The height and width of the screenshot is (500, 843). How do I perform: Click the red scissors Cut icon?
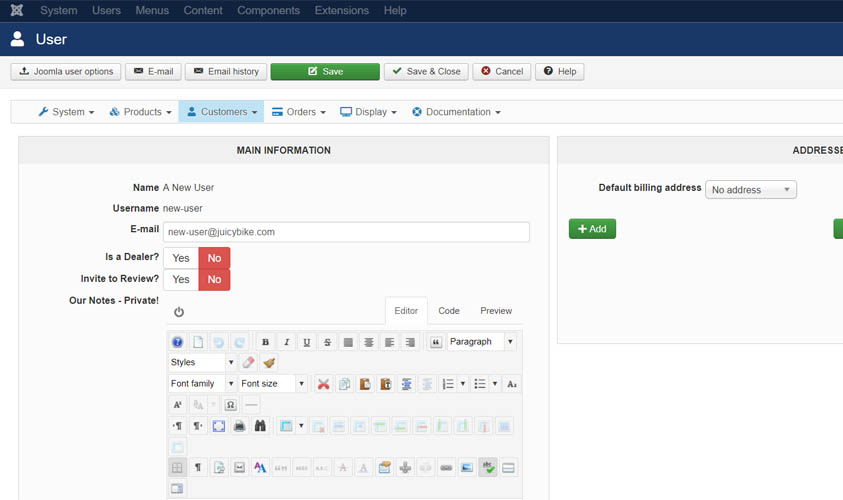click(324, 384)
